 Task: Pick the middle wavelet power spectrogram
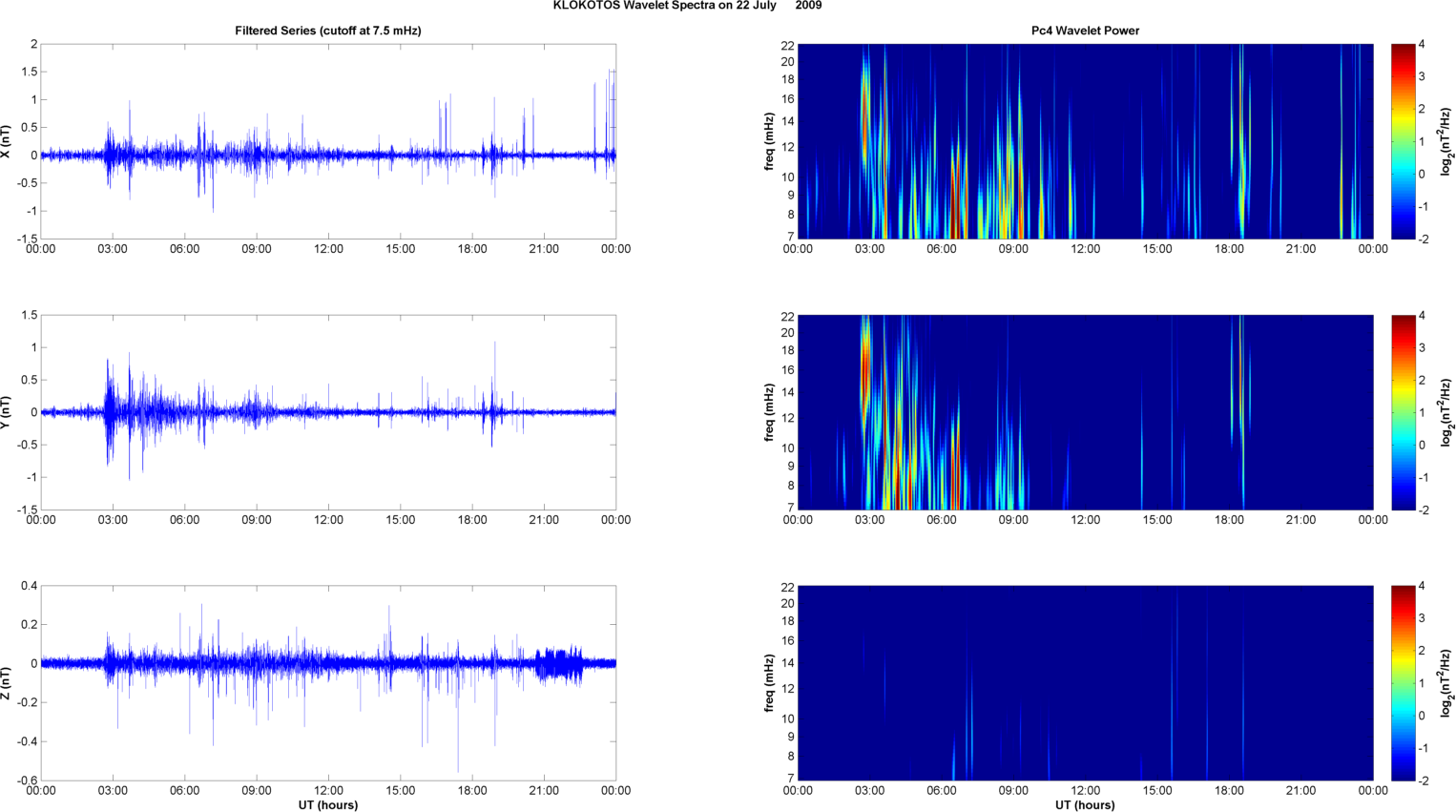tap(1085, 412)
